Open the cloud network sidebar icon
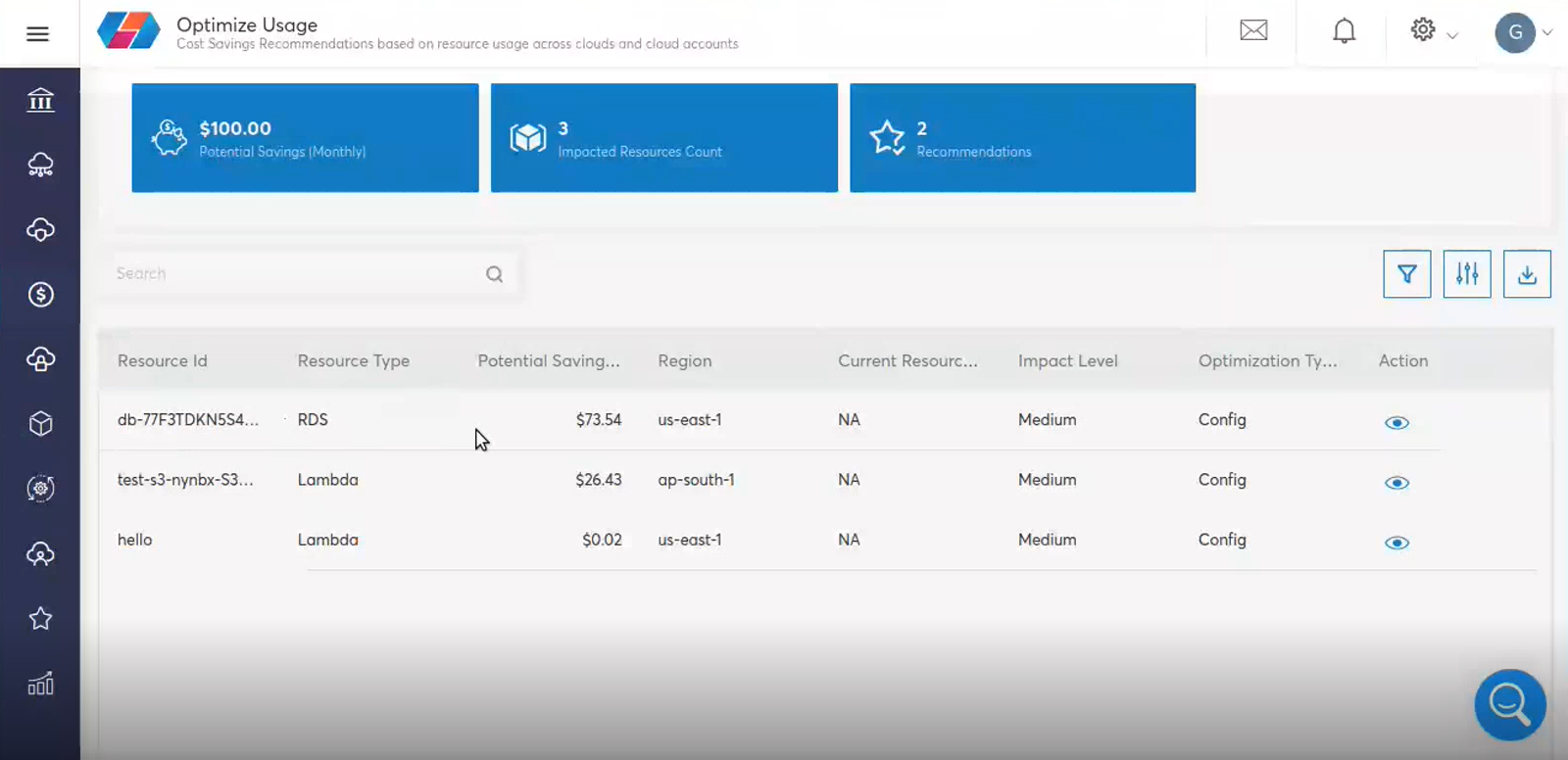Screen dimensions: 1568x760 [x=40, y=165]
